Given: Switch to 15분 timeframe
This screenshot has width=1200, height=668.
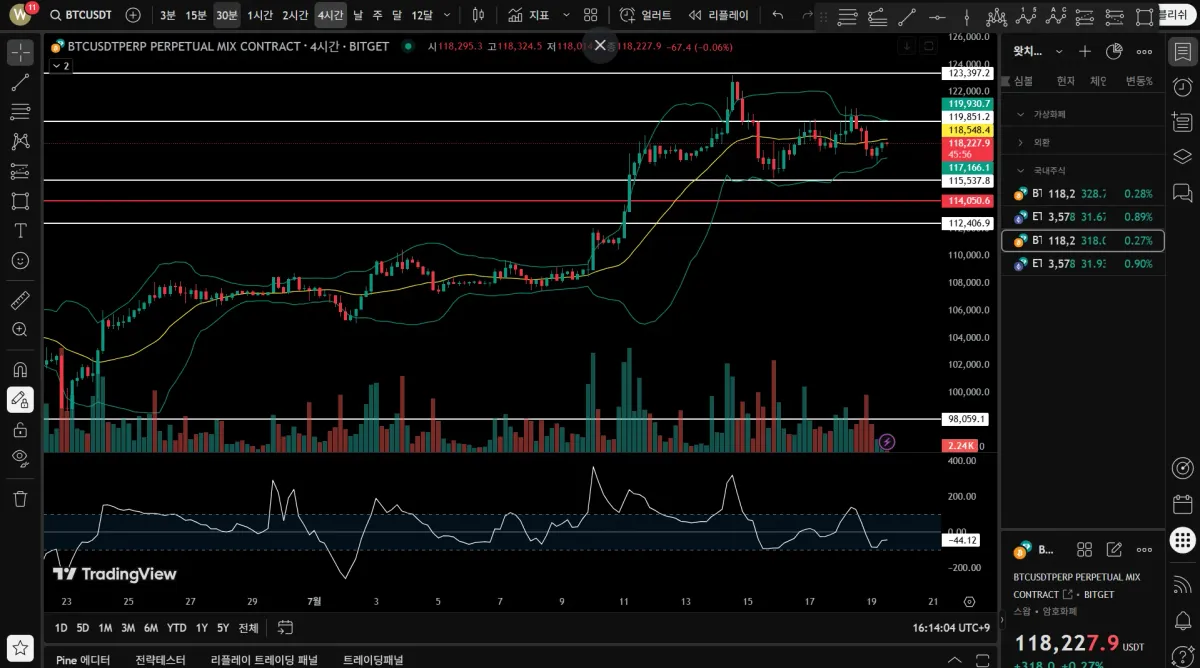Looking at the screenshot, I should (196, 15).
